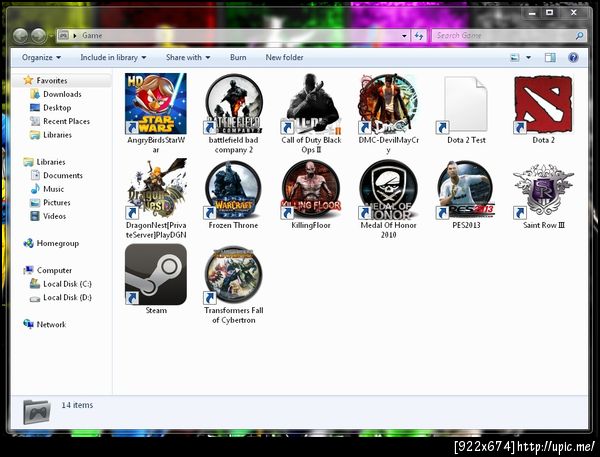
Task: Select the PES2013 shortcut icon
Action: tap(466, 189)
